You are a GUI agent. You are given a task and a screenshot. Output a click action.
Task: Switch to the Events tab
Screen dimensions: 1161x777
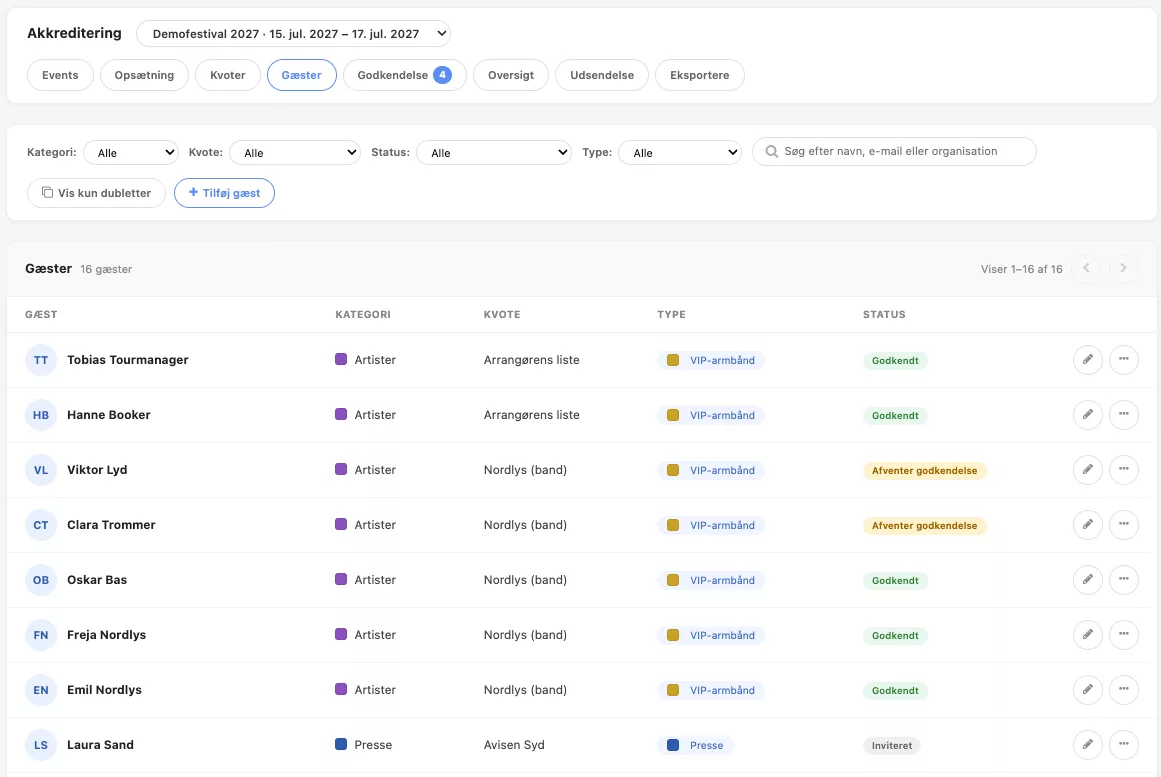(60, 75)
